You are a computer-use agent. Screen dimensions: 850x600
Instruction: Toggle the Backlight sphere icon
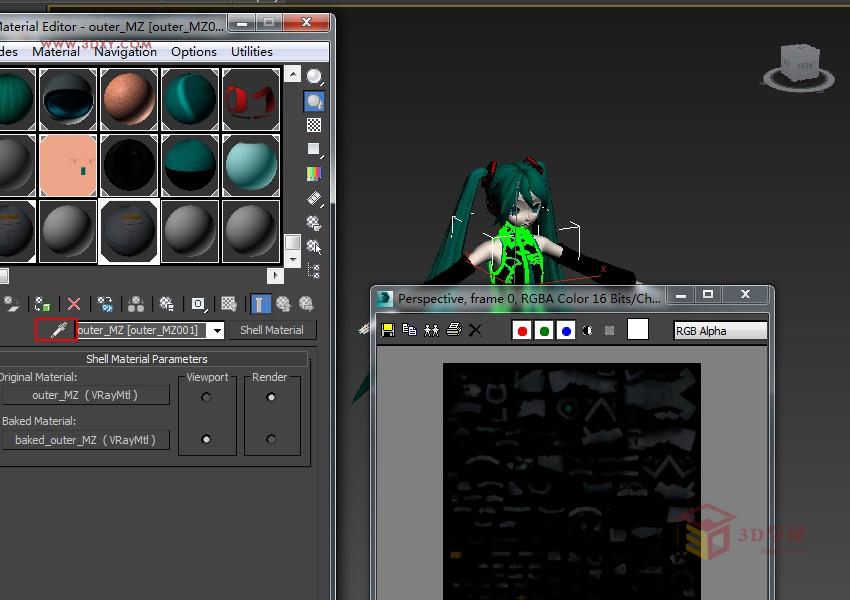(x=314, y=101)
